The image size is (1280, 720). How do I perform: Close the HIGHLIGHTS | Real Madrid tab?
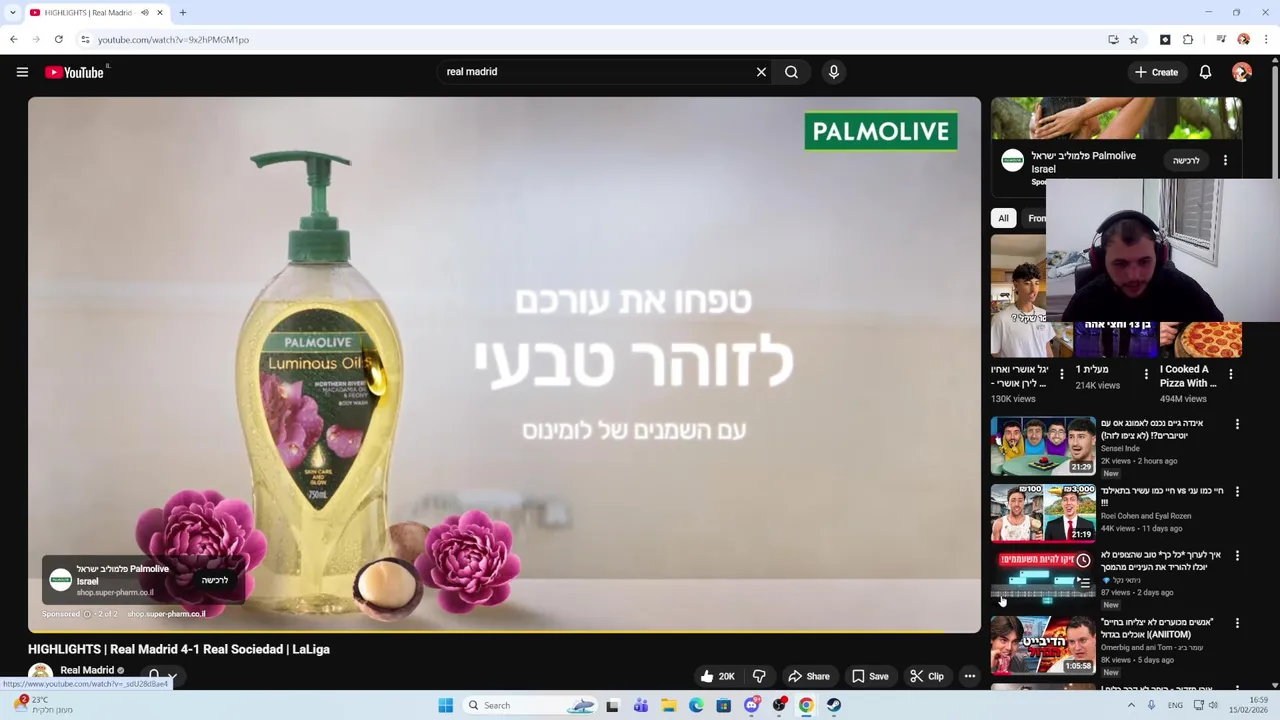click(x=160, y=13)
